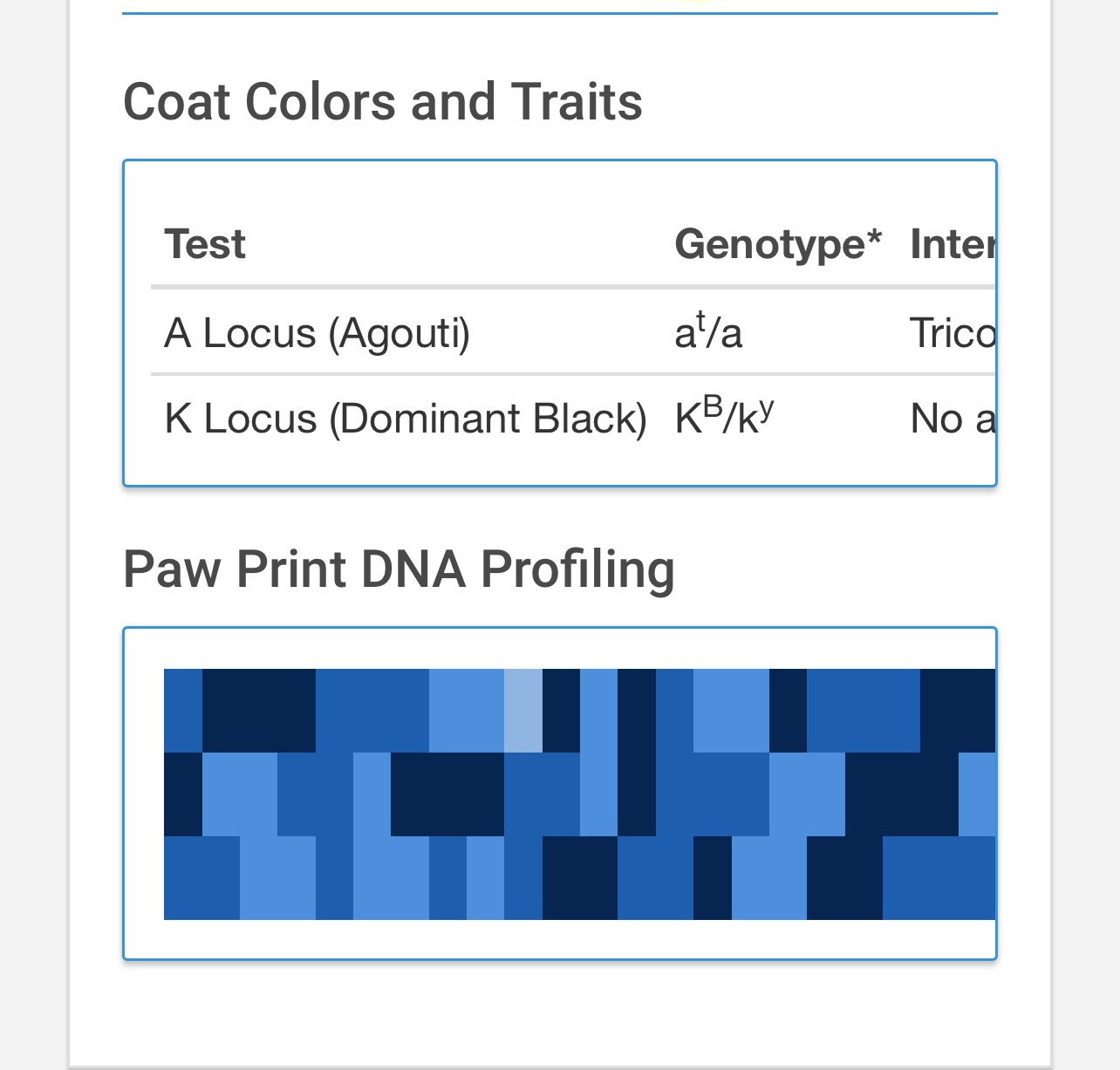Select the "A Locus (Agouti)" test name

(317, 333)
